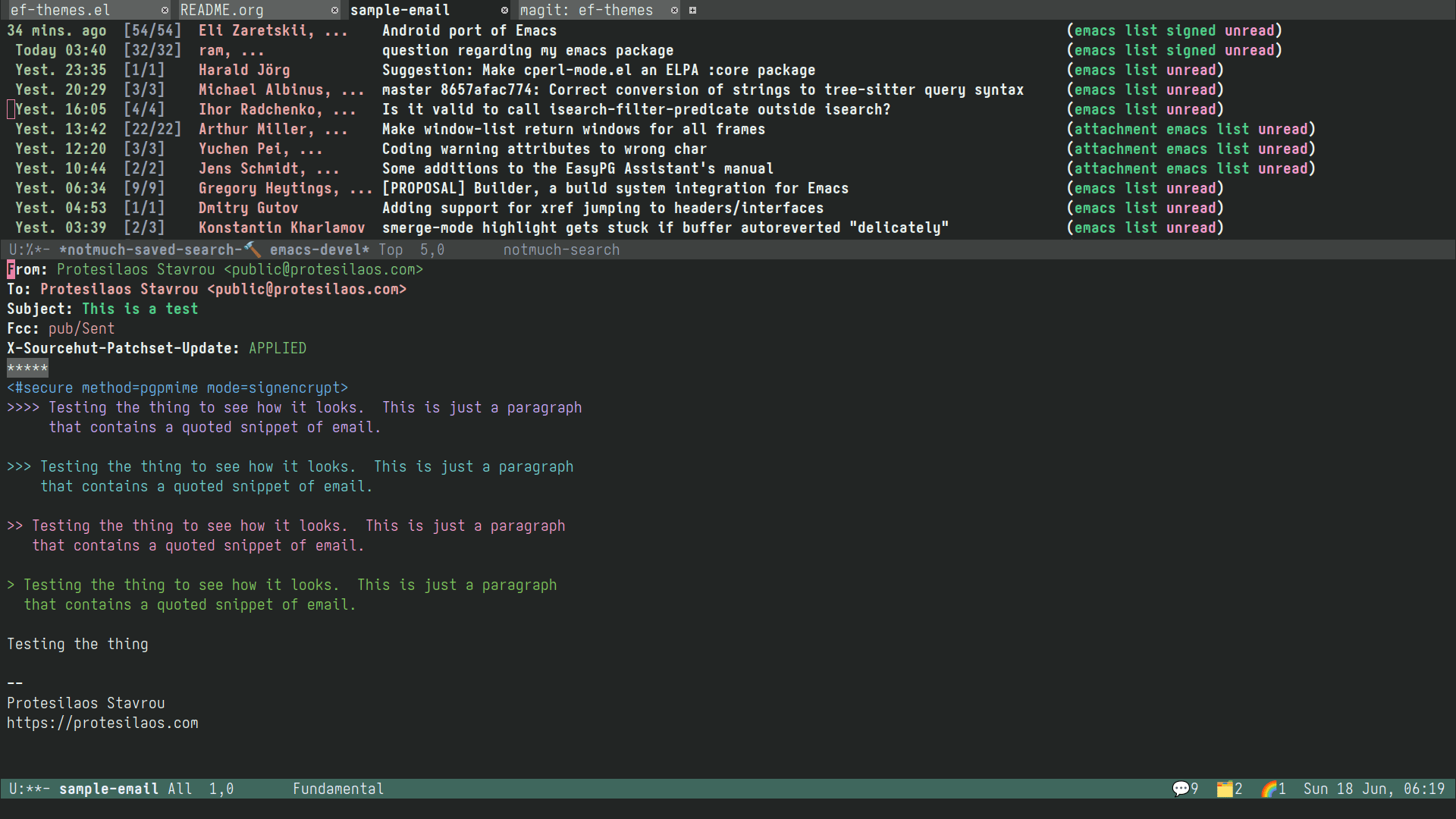Close the ef-themes.el tab
Viewport: 1456px width, 819px height.
[x=165, y=11]
